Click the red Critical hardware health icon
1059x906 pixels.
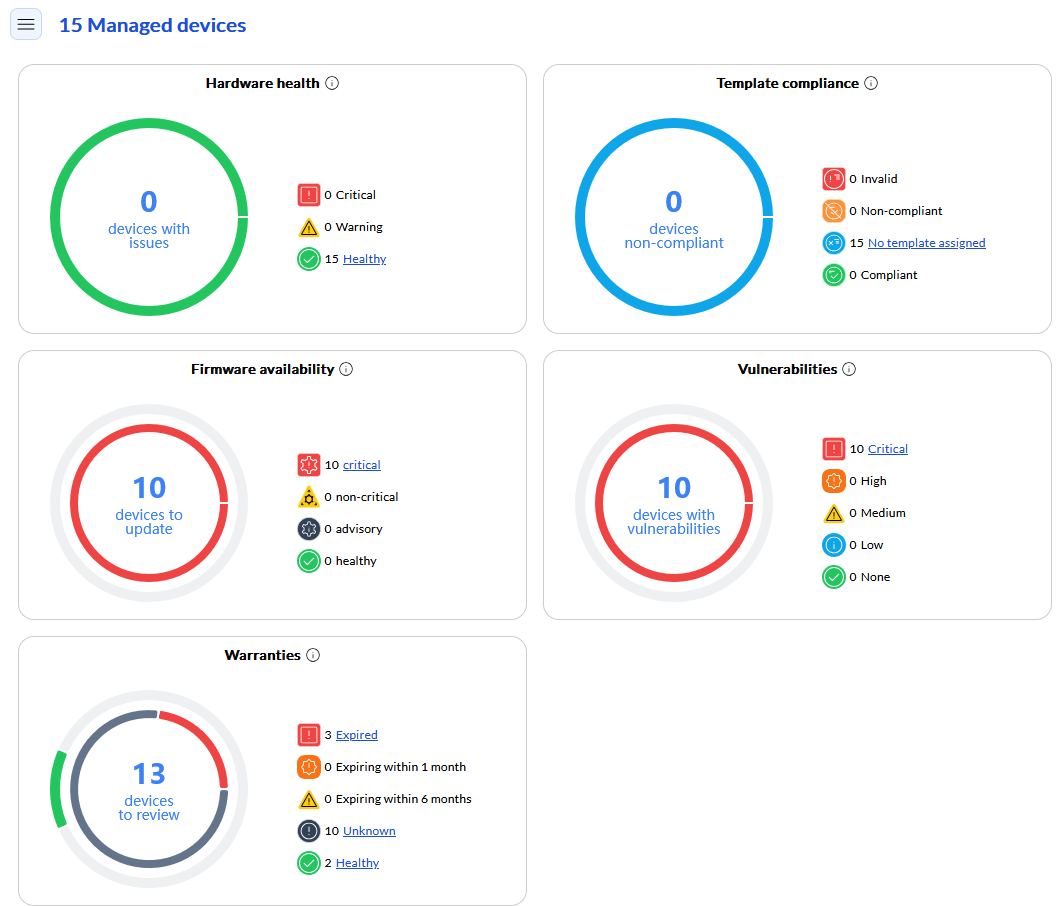(x=309, y=195)
